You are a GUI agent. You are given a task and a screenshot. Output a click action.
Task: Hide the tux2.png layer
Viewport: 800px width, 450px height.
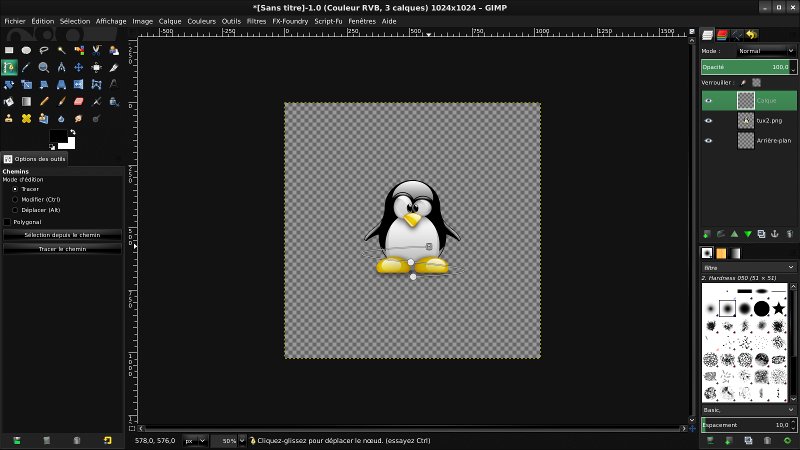tap(709, 120)
